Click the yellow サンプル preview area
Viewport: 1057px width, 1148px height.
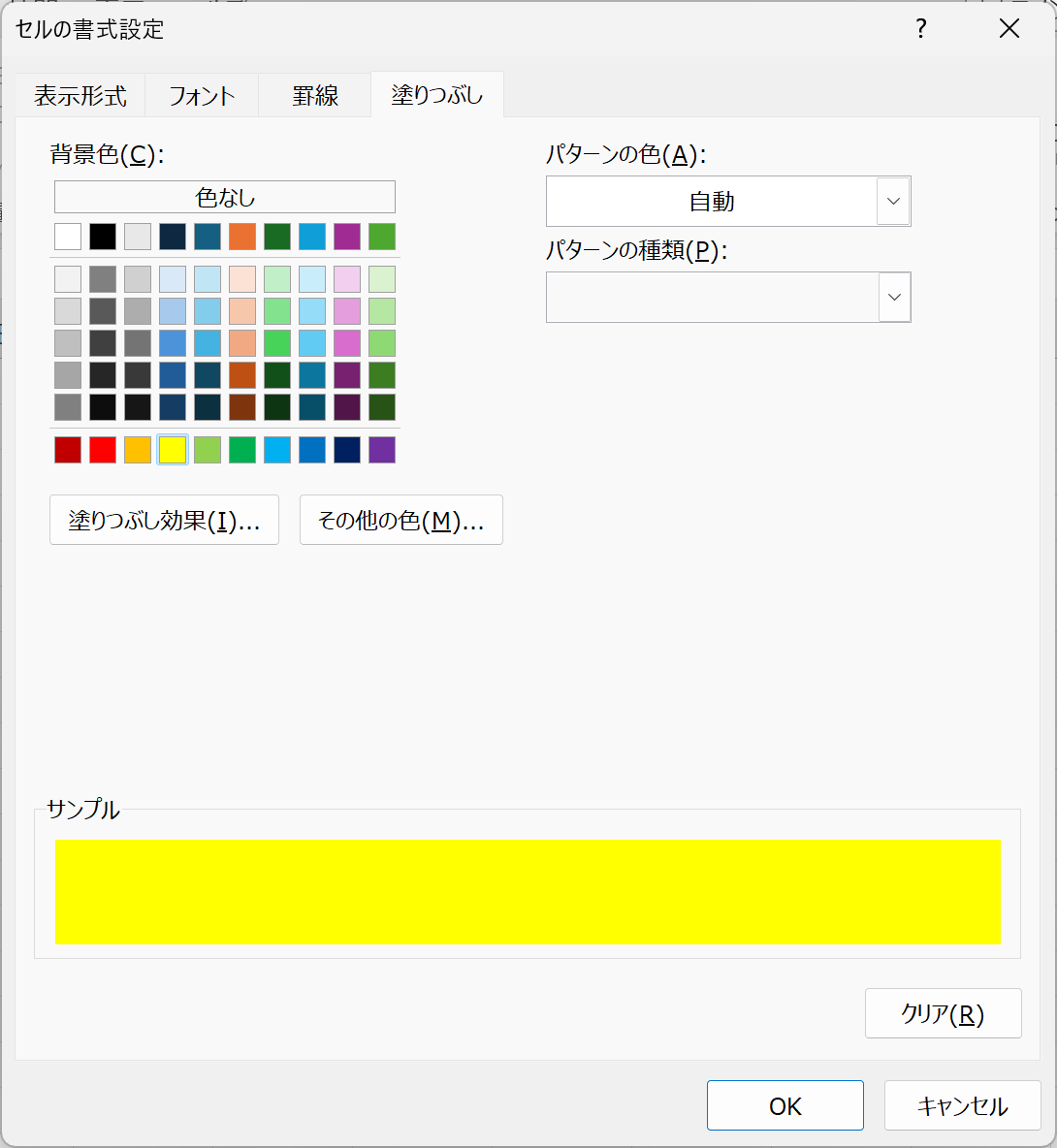point(528,892)
